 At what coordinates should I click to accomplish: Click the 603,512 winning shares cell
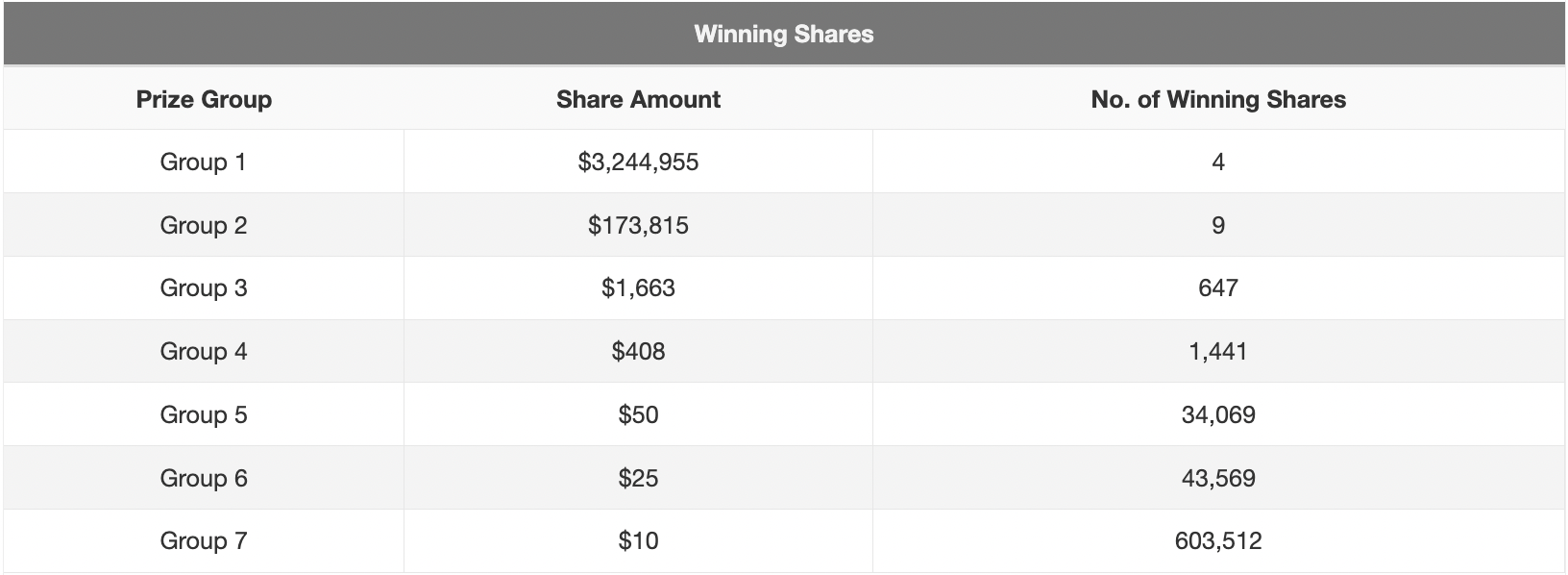1218,540
